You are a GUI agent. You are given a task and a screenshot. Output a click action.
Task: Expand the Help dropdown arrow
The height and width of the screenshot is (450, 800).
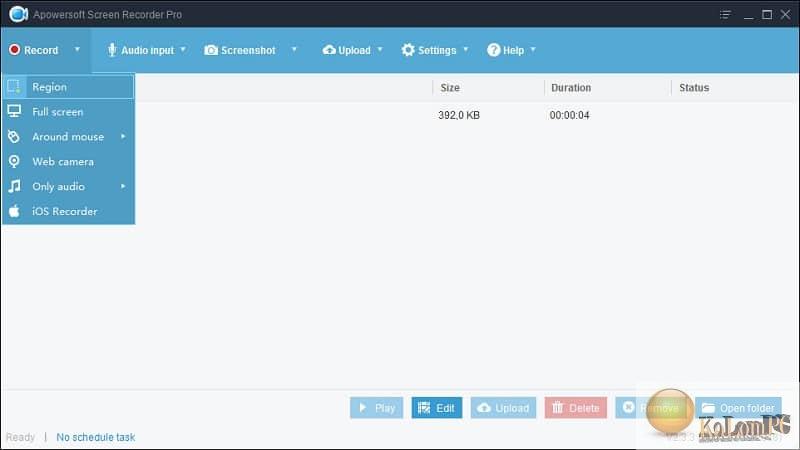533,49
